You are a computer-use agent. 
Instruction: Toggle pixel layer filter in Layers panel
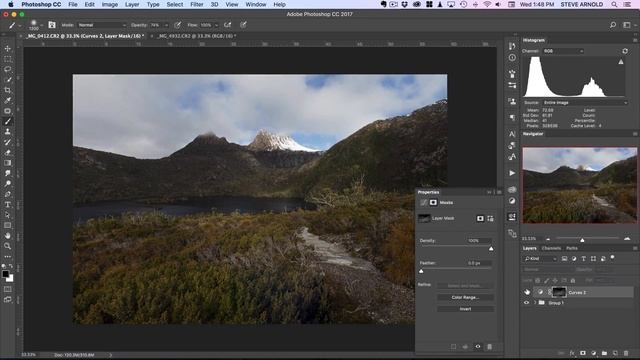[564, 259]
